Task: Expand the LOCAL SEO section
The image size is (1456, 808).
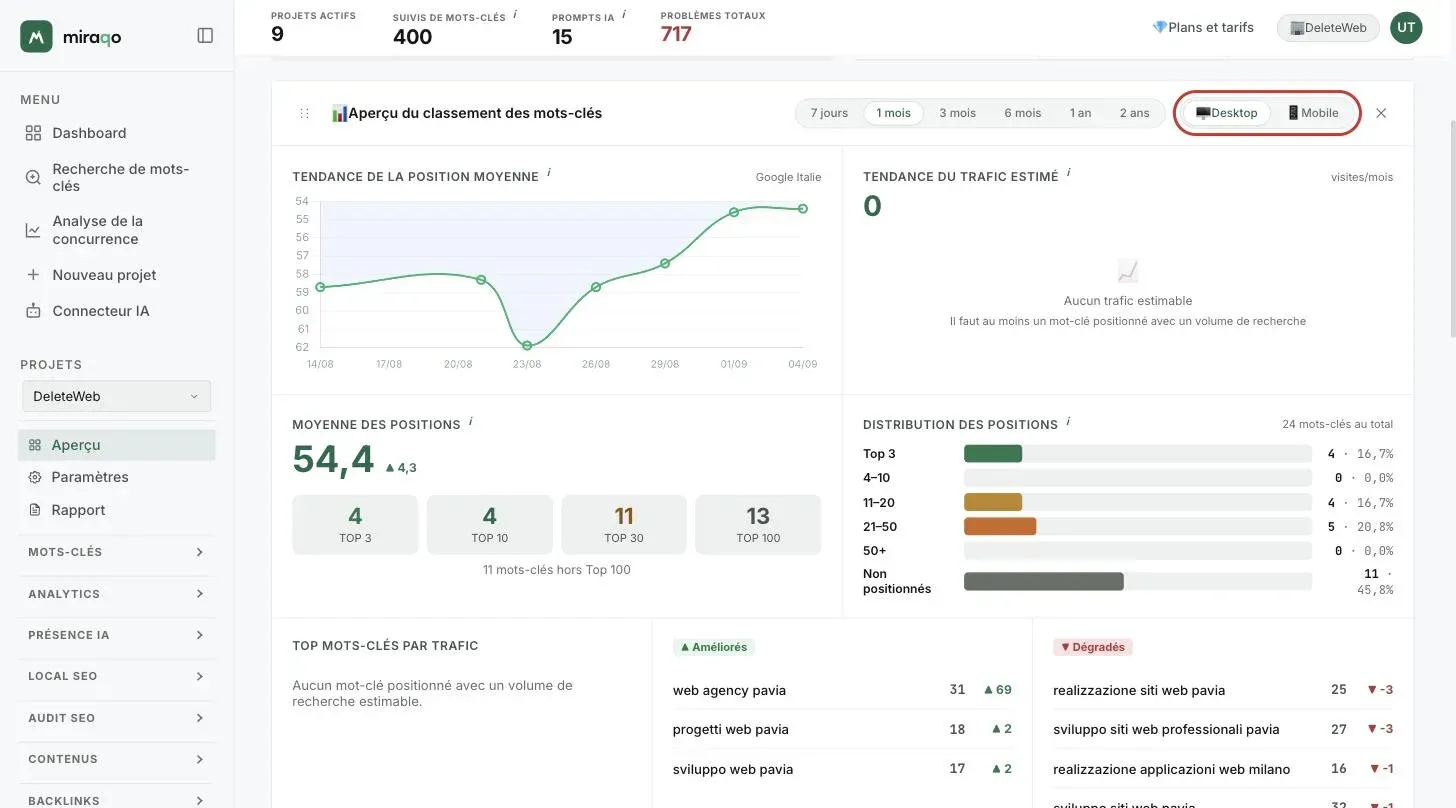Action: 117,676
